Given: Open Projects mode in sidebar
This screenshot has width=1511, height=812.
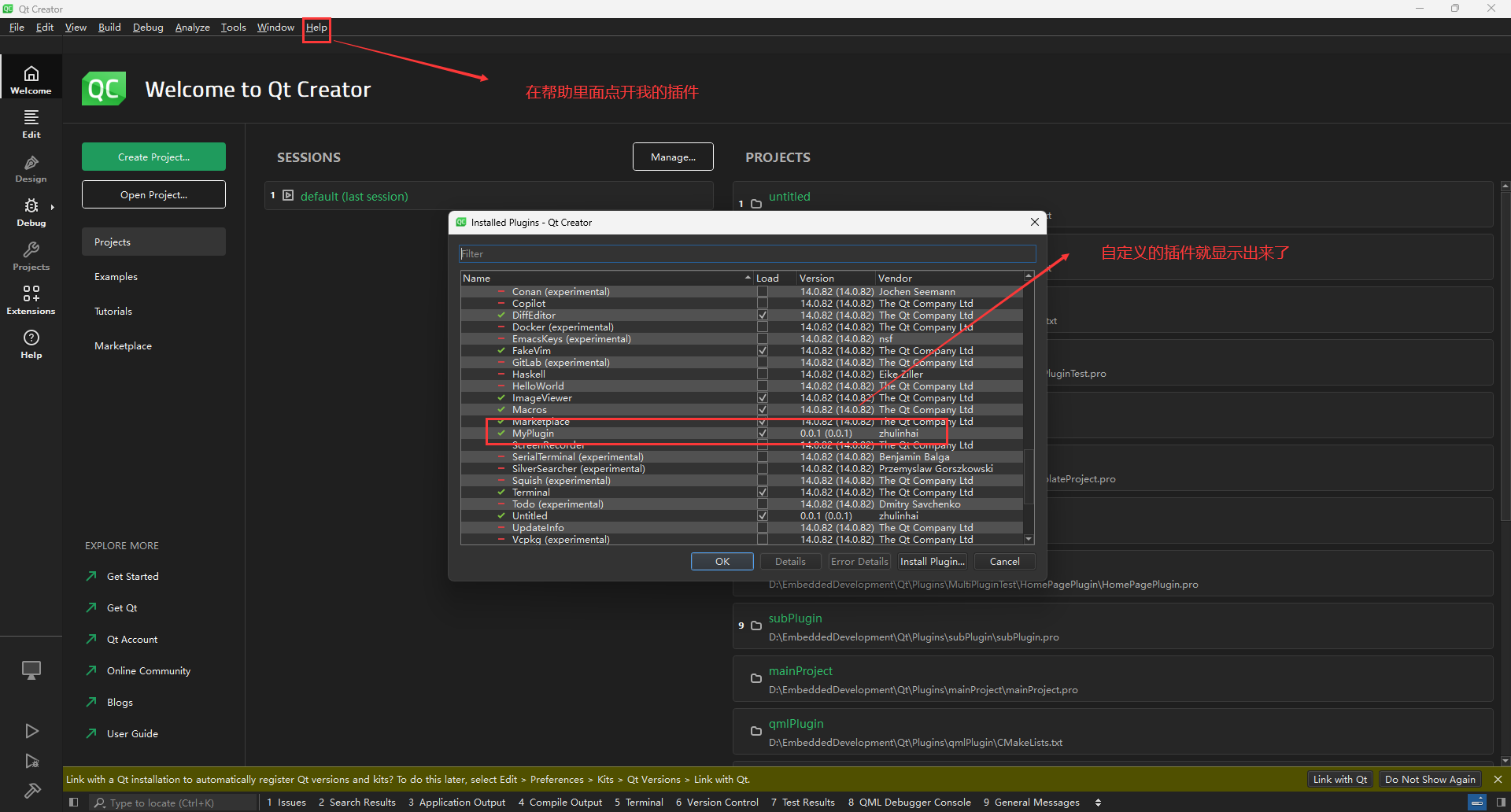Looking at the screenshot, I should [31, 256].
